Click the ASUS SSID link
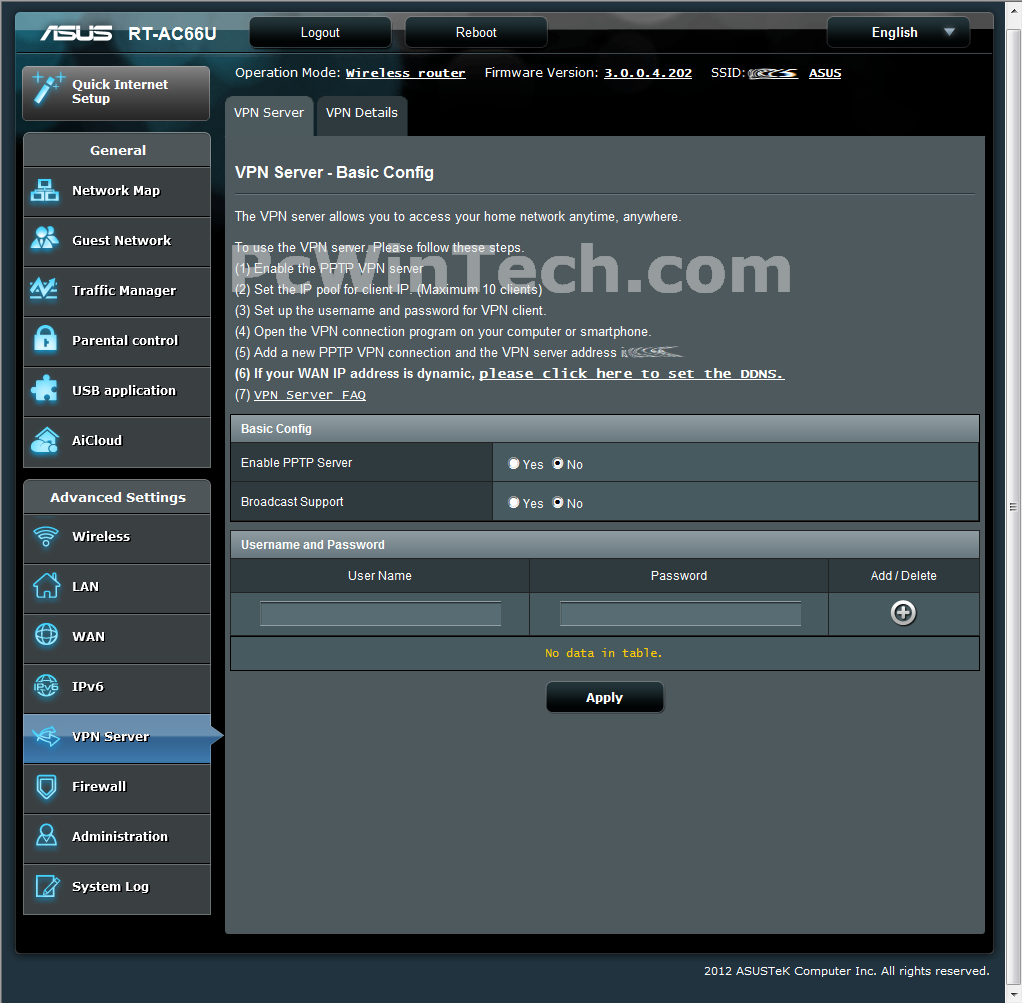The height and width of the screenshot is (1003, 1022). 825,73
